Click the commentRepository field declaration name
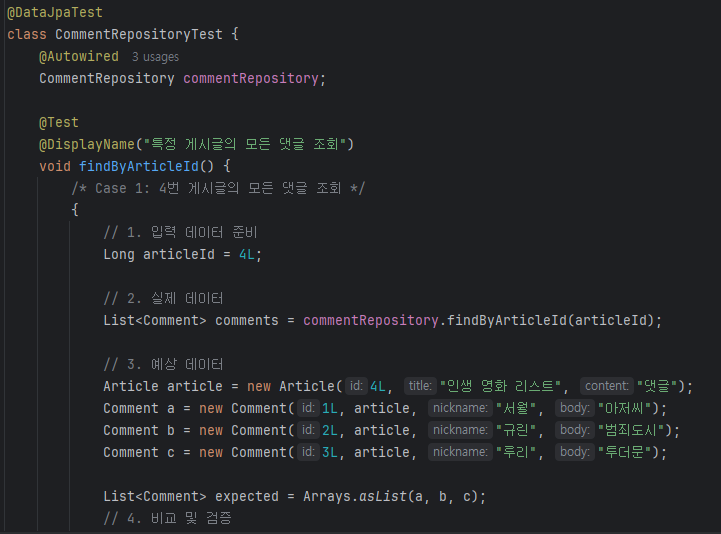Viewport: 721px width, 534px height. point(251,78)
